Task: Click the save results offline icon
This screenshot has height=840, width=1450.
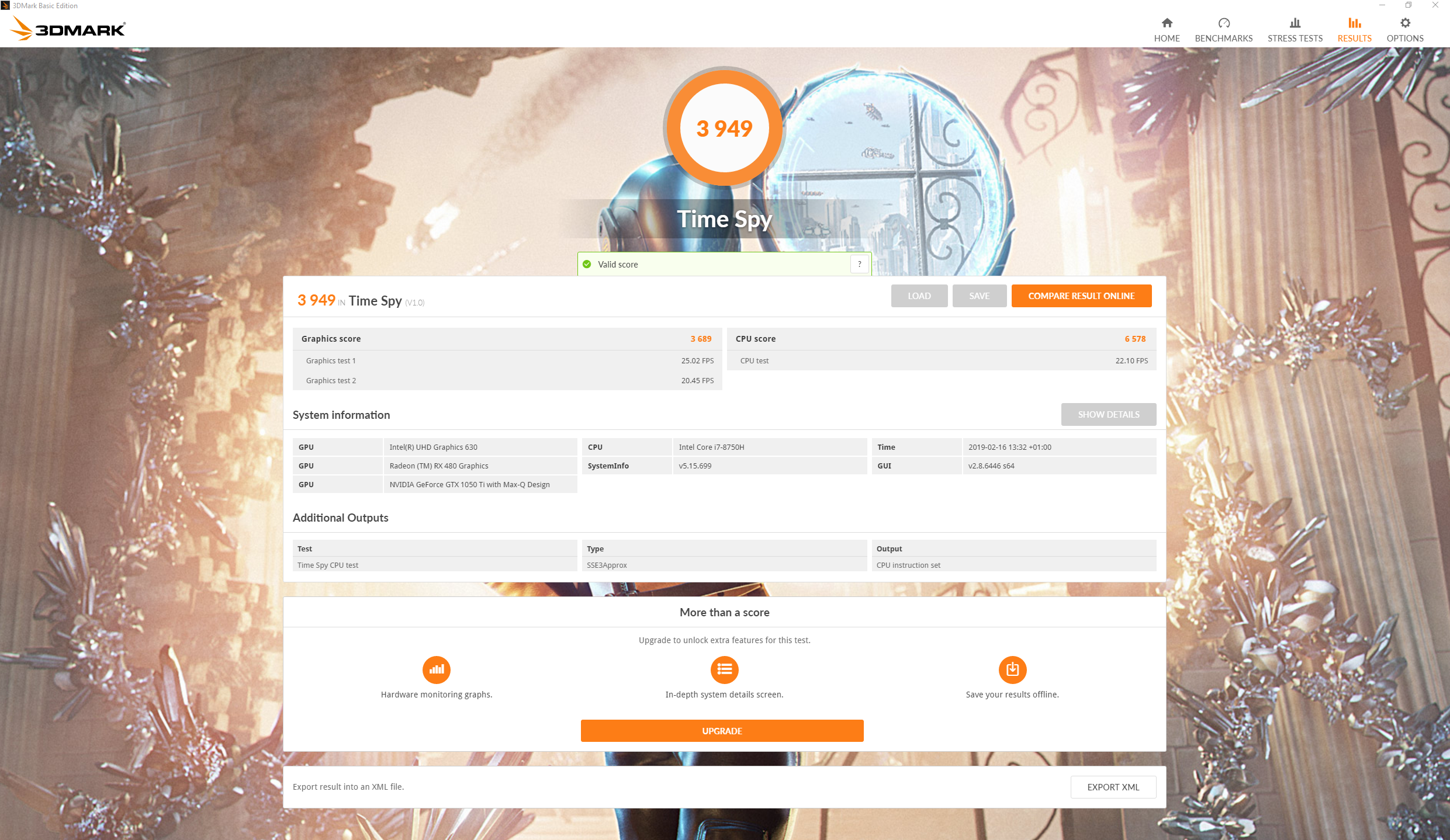Action: point(1012,669)
